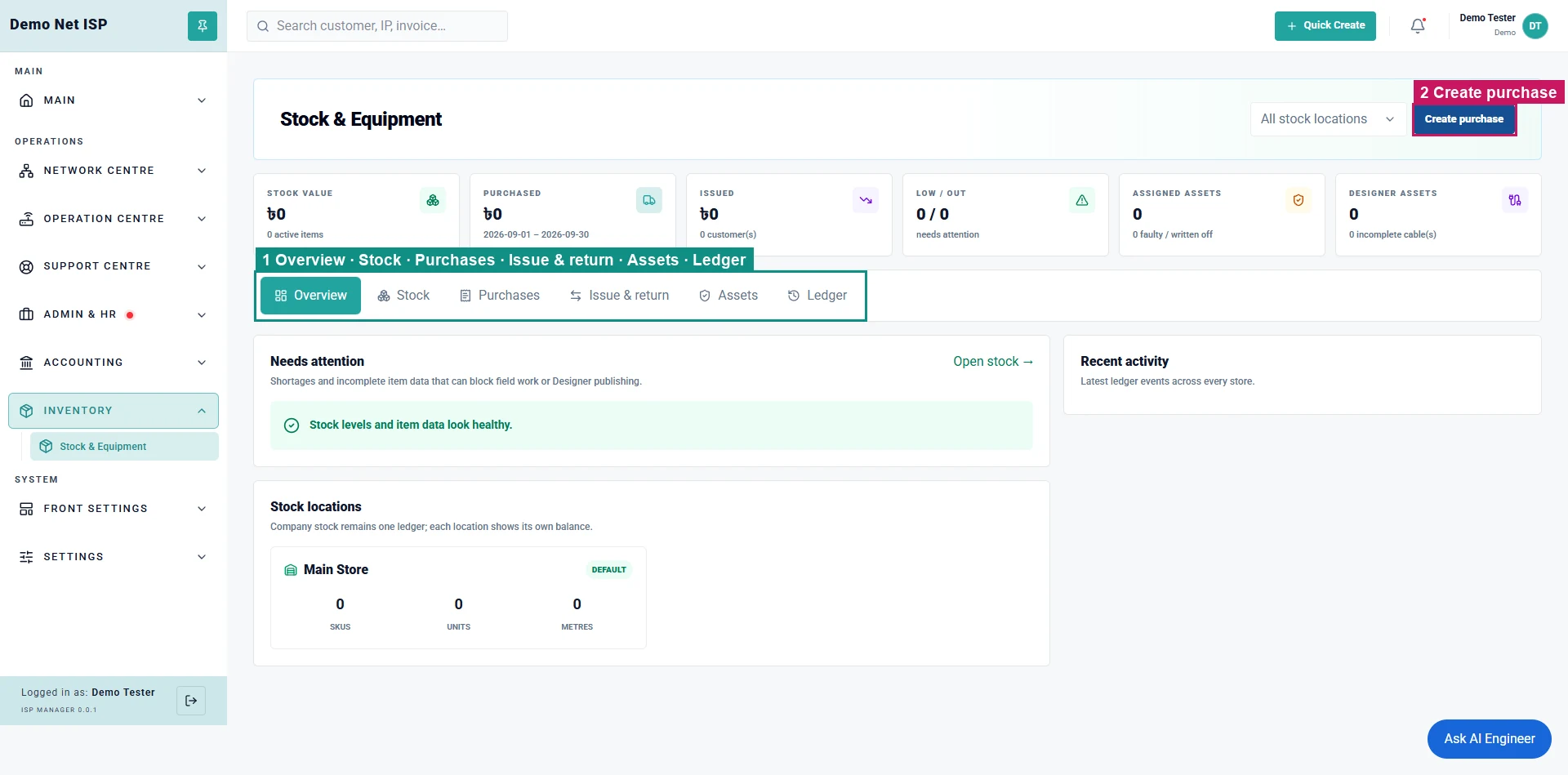Image resolution: width=1568 pixels, height=775 pixels.
Task: Click the Issued trend-down icon
Action: [866, 200]
